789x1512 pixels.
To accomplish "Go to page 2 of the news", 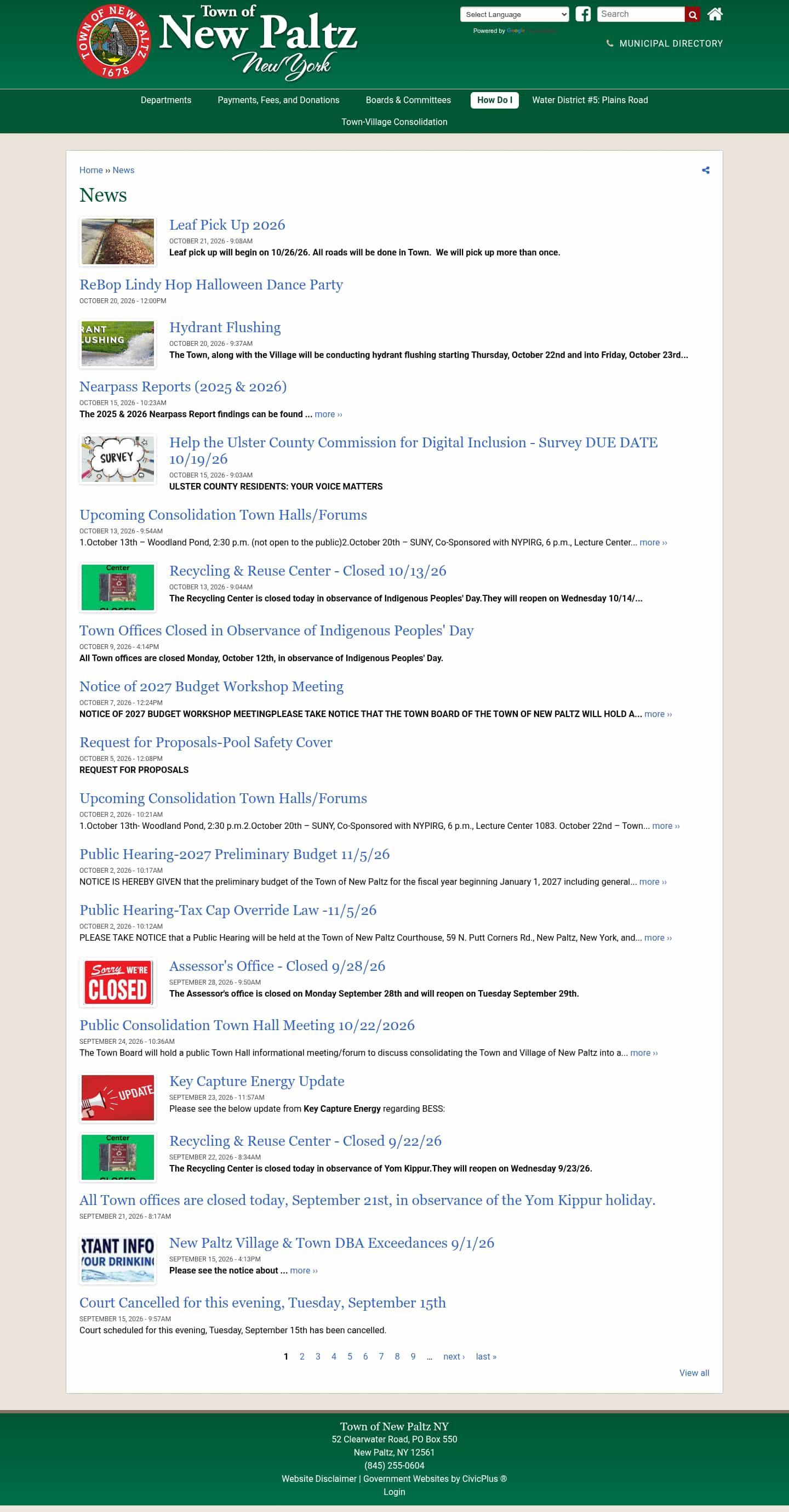I will coord(301,1356).
